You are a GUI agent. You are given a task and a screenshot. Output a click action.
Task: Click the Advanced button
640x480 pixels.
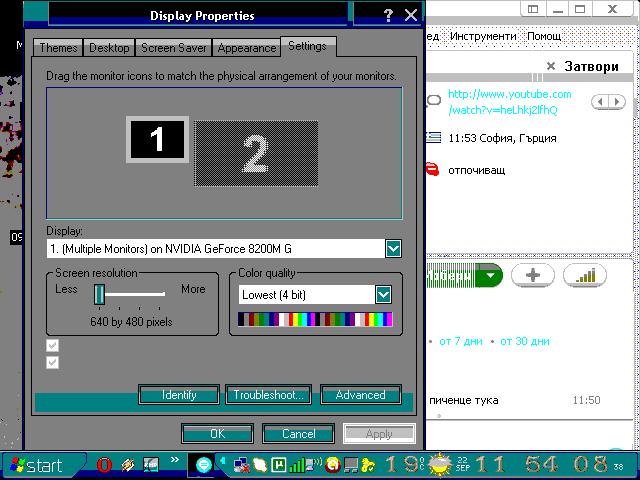tap(360, 395)
